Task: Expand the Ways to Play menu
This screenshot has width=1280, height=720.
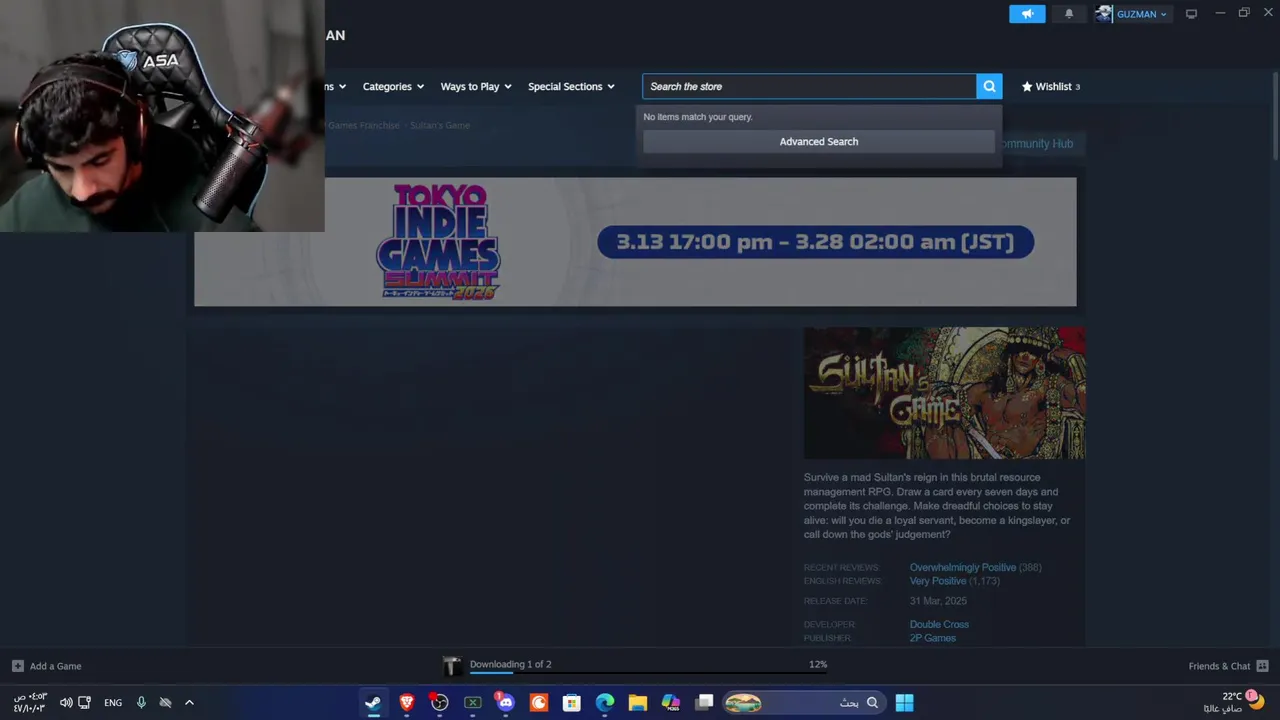Action: point(476,86)
